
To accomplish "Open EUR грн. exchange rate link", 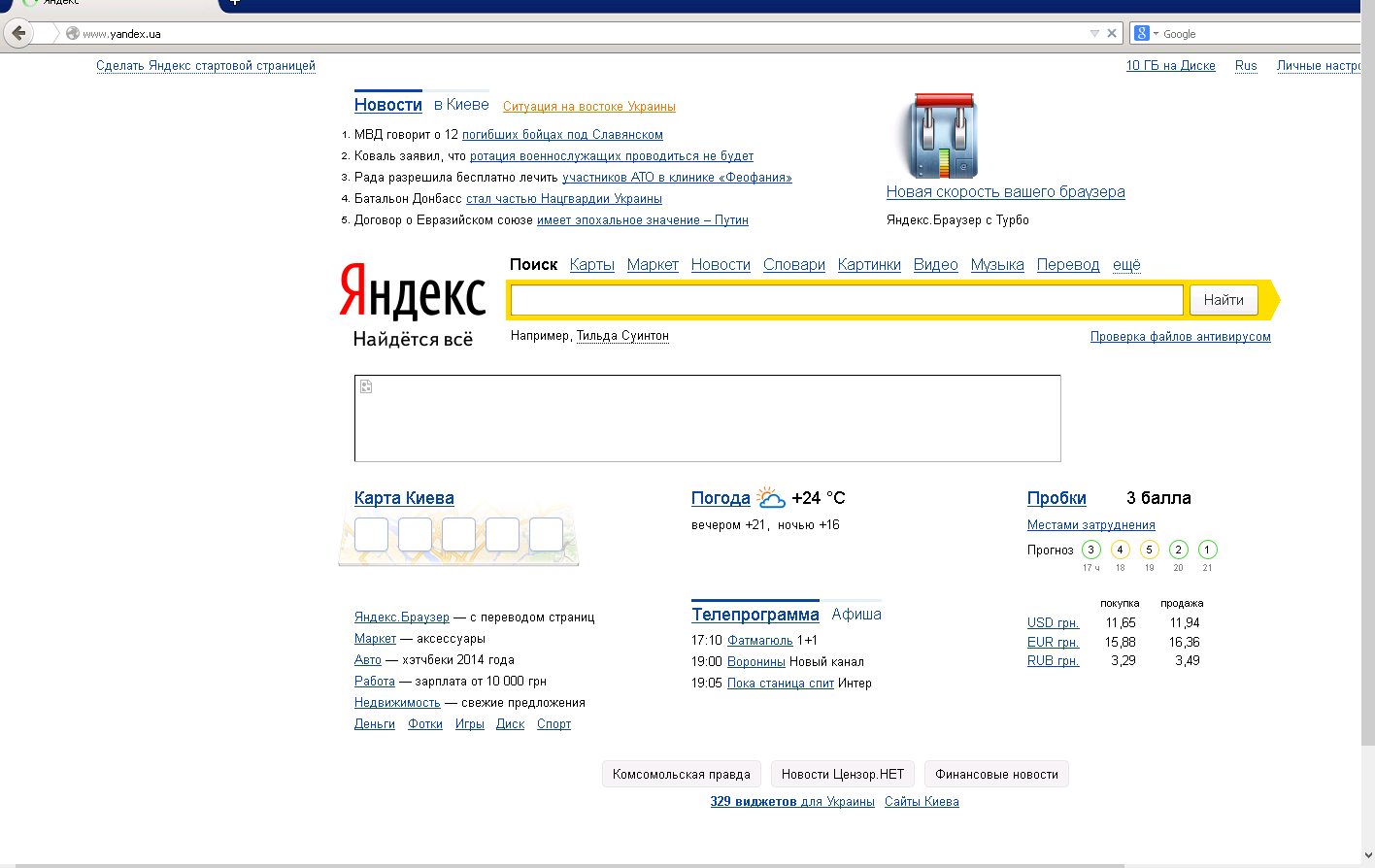I will click(x=1054, y=643).
